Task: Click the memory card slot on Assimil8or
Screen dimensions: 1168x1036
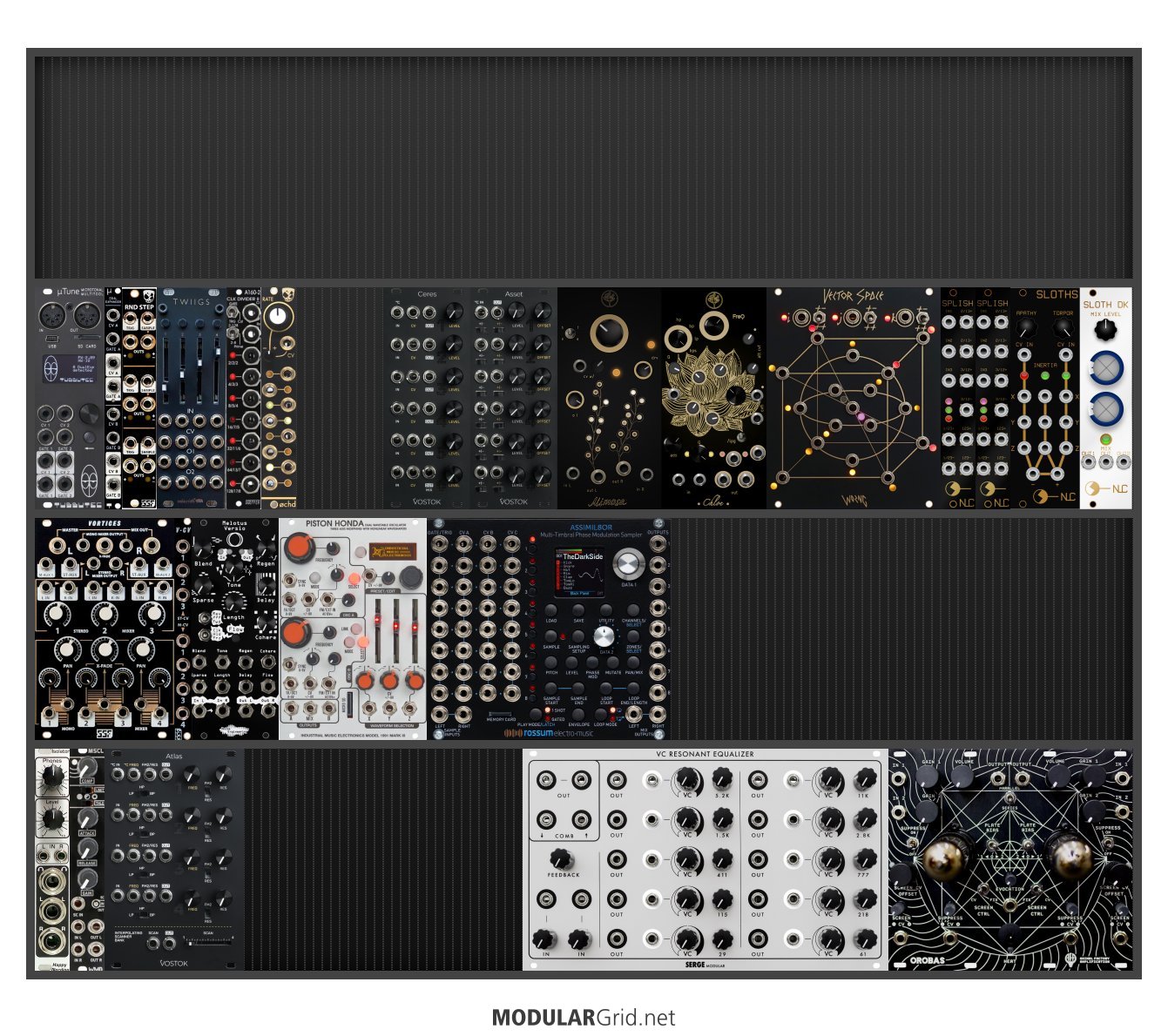Action: point(501,713)
